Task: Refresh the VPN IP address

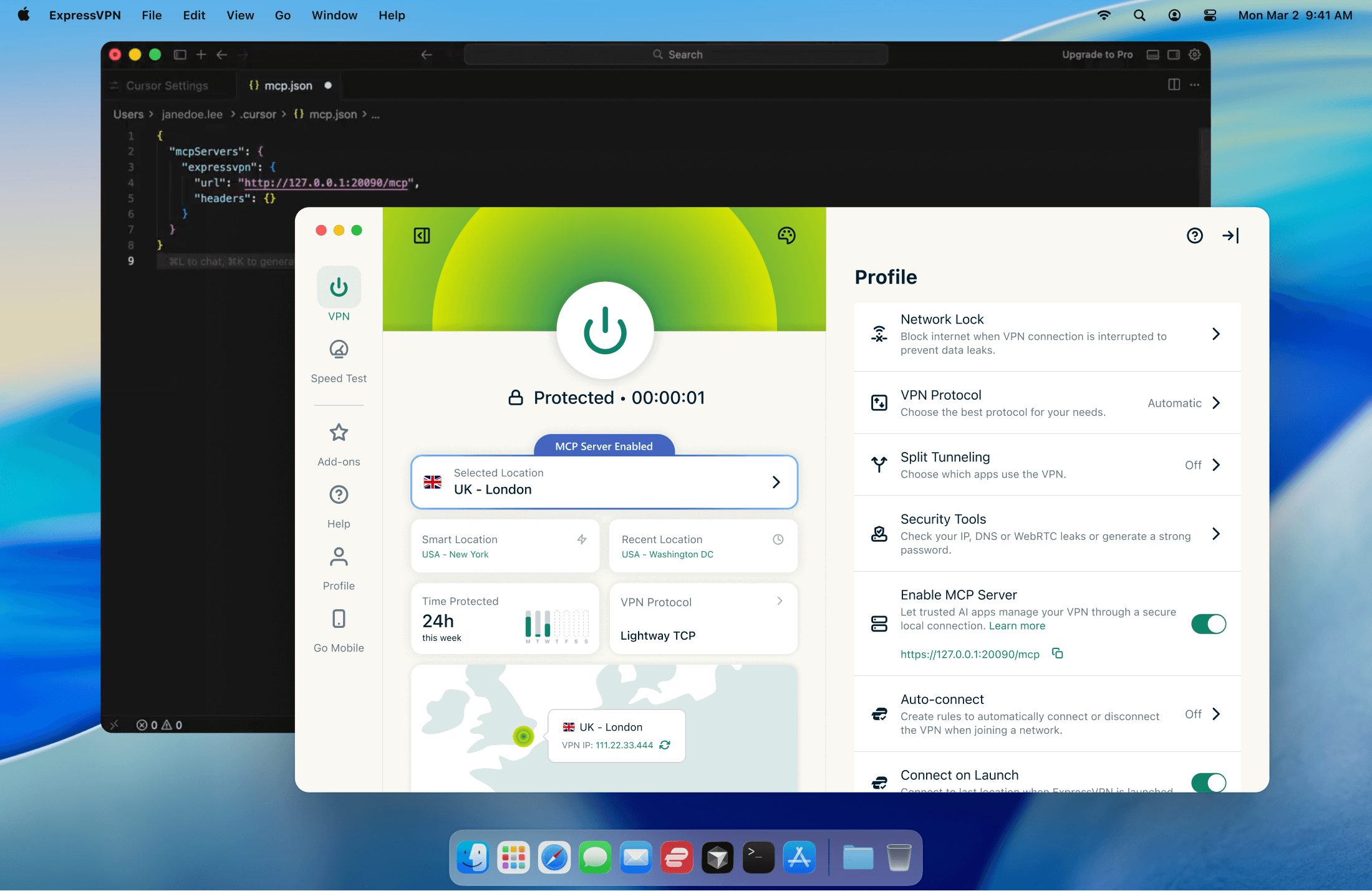Action: tap(665, 745)
